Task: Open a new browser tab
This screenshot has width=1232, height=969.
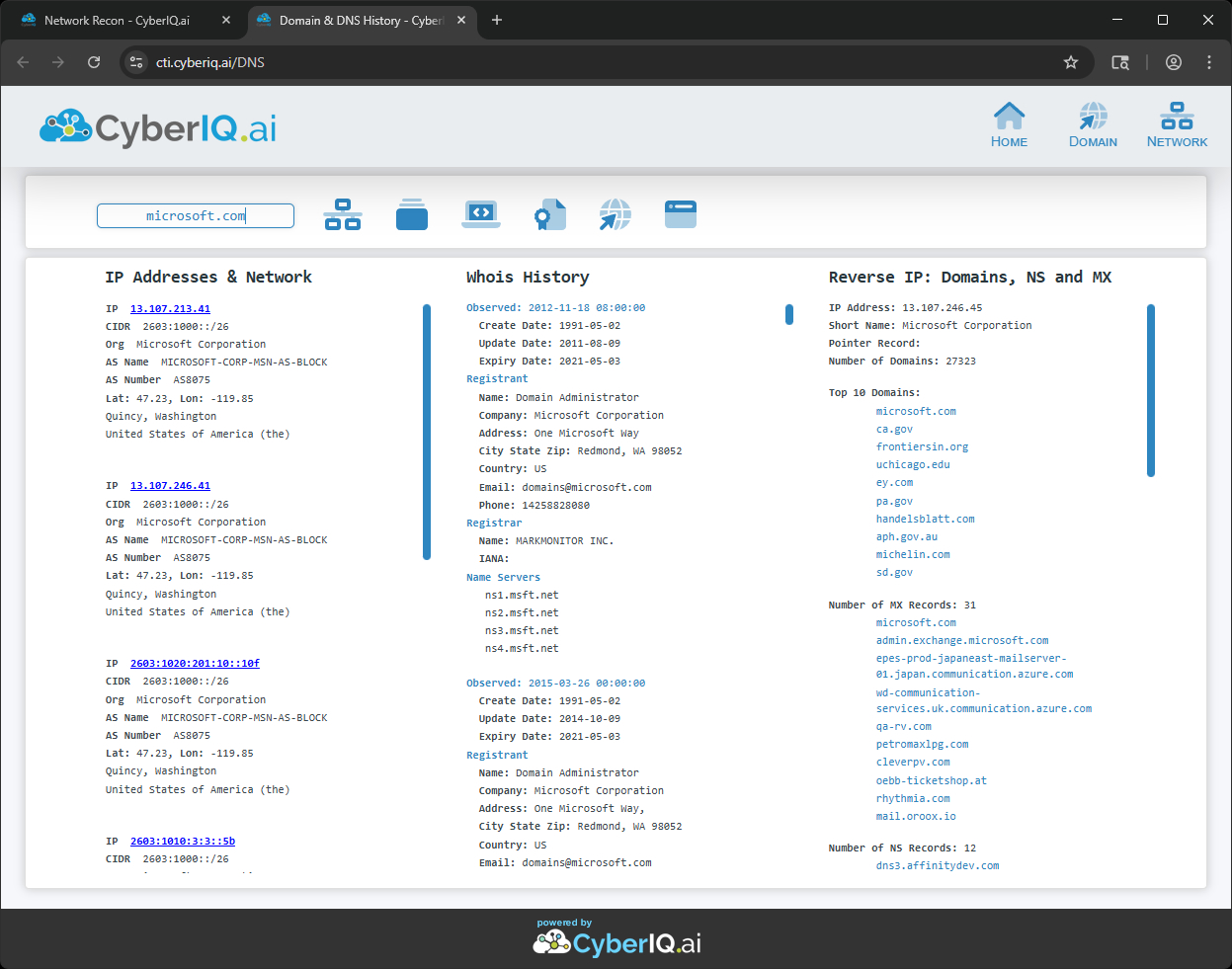Action: 496,19
